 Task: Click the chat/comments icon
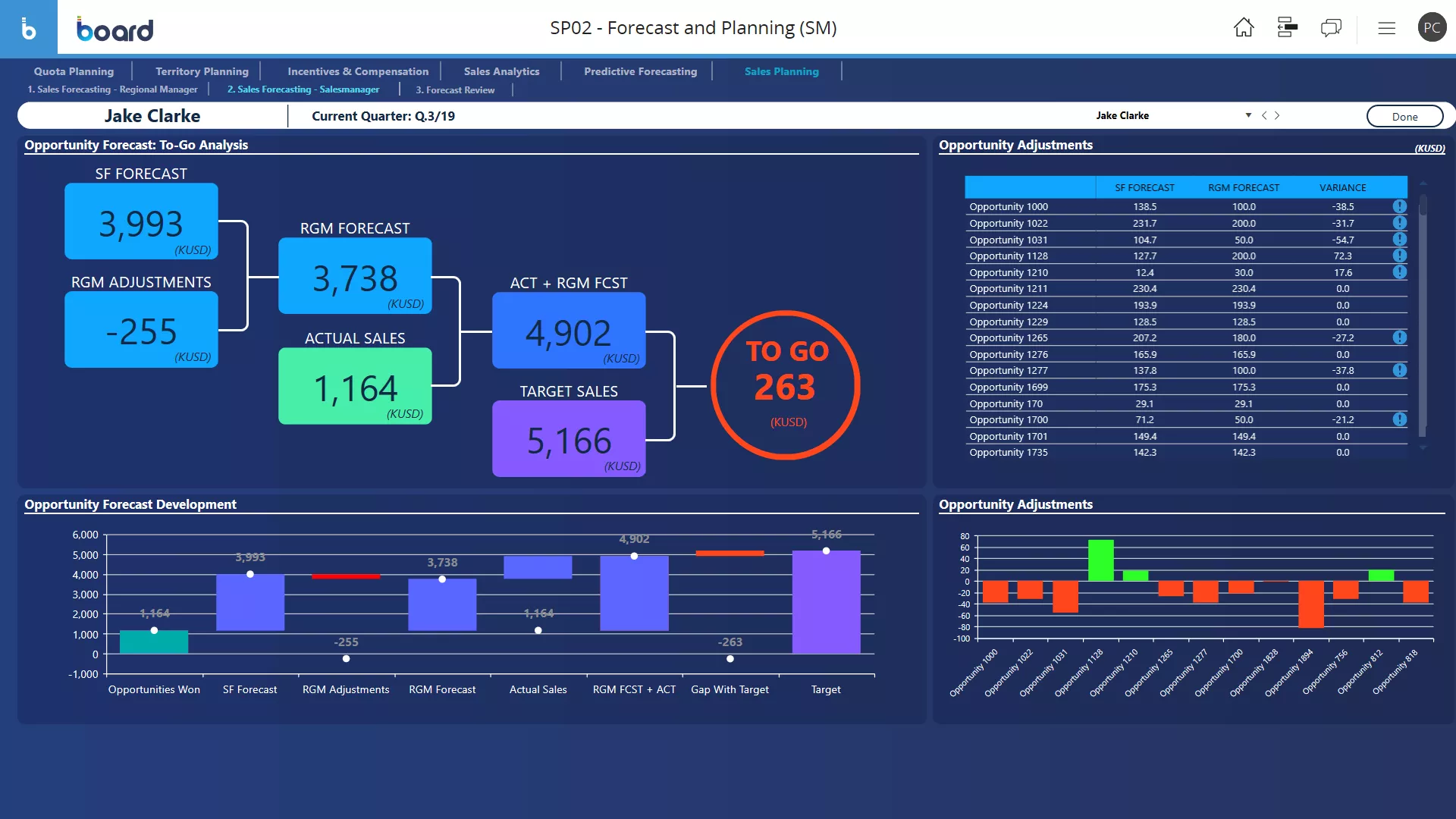(1331, 27)
